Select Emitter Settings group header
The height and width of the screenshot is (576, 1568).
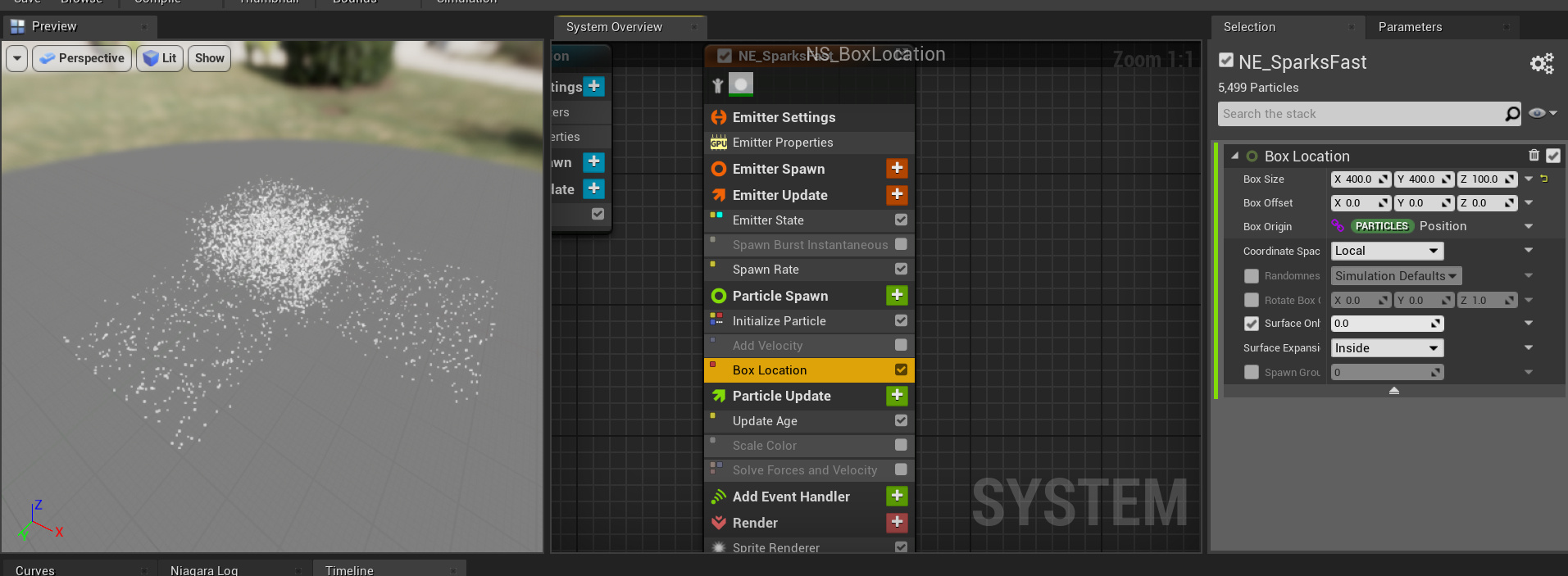point(809,117)
